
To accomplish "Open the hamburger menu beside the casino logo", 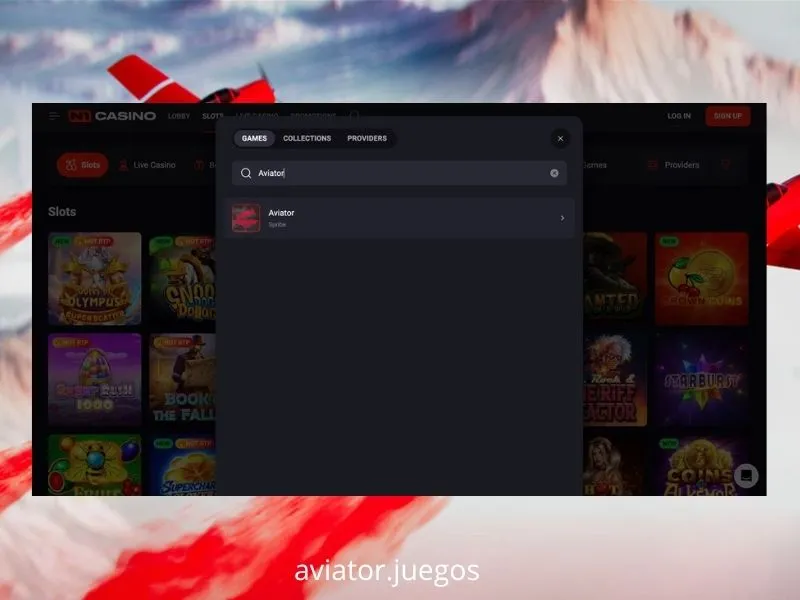I will coord(54,116).
